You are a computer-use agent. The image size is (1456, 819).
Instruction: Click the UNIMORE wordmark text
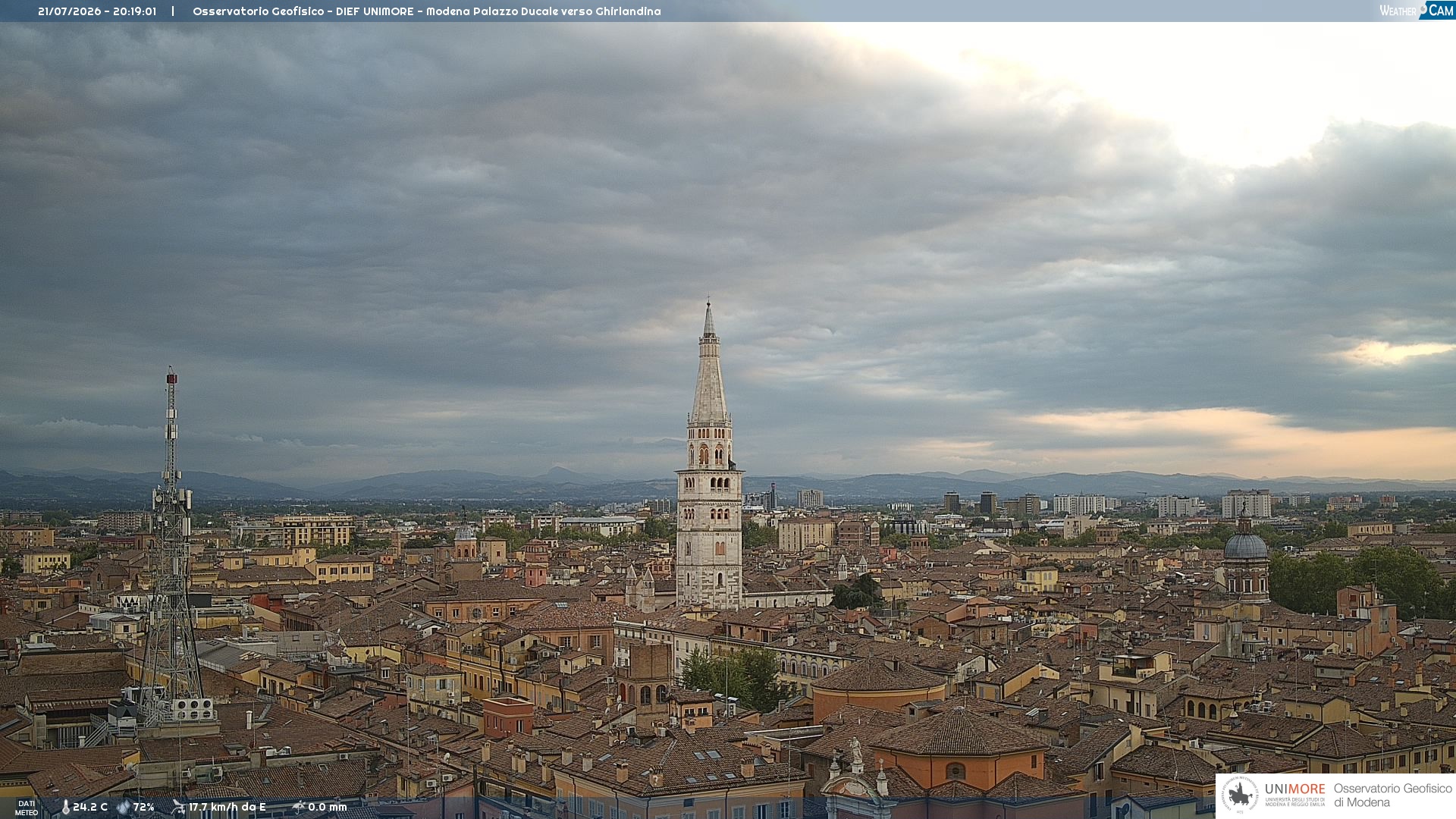pos(1295,789)
